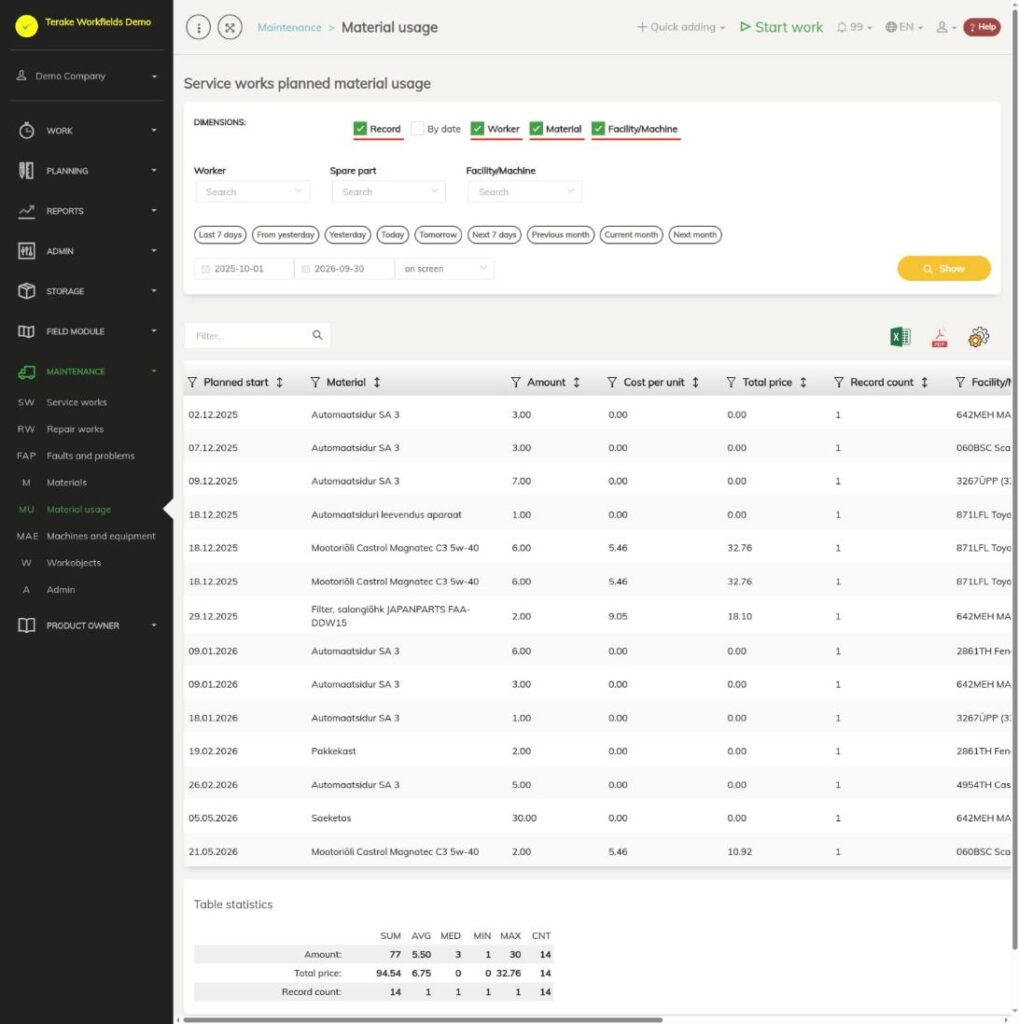This screenshot has width=1019, height=1024.
Task: Expand the Admin sidebar section
Action: (87, 251)
